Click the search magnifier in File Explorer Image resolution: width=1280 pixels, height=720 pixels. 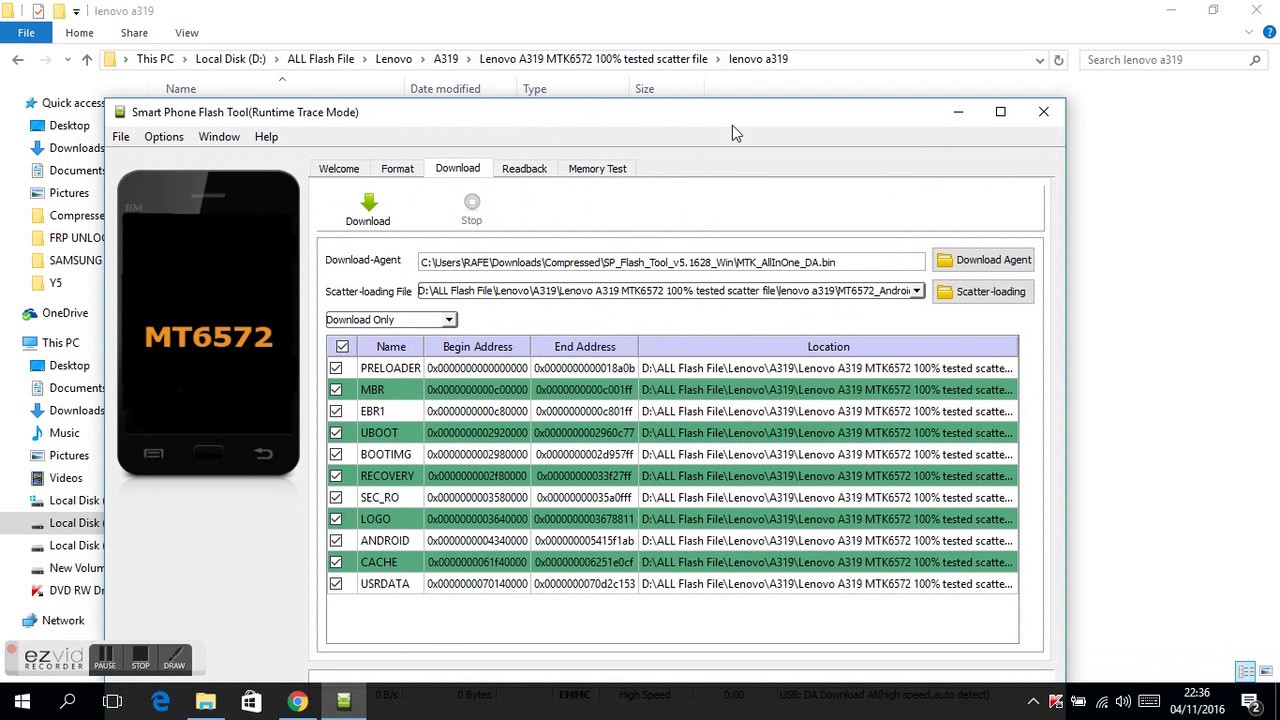pos(1255,60)
